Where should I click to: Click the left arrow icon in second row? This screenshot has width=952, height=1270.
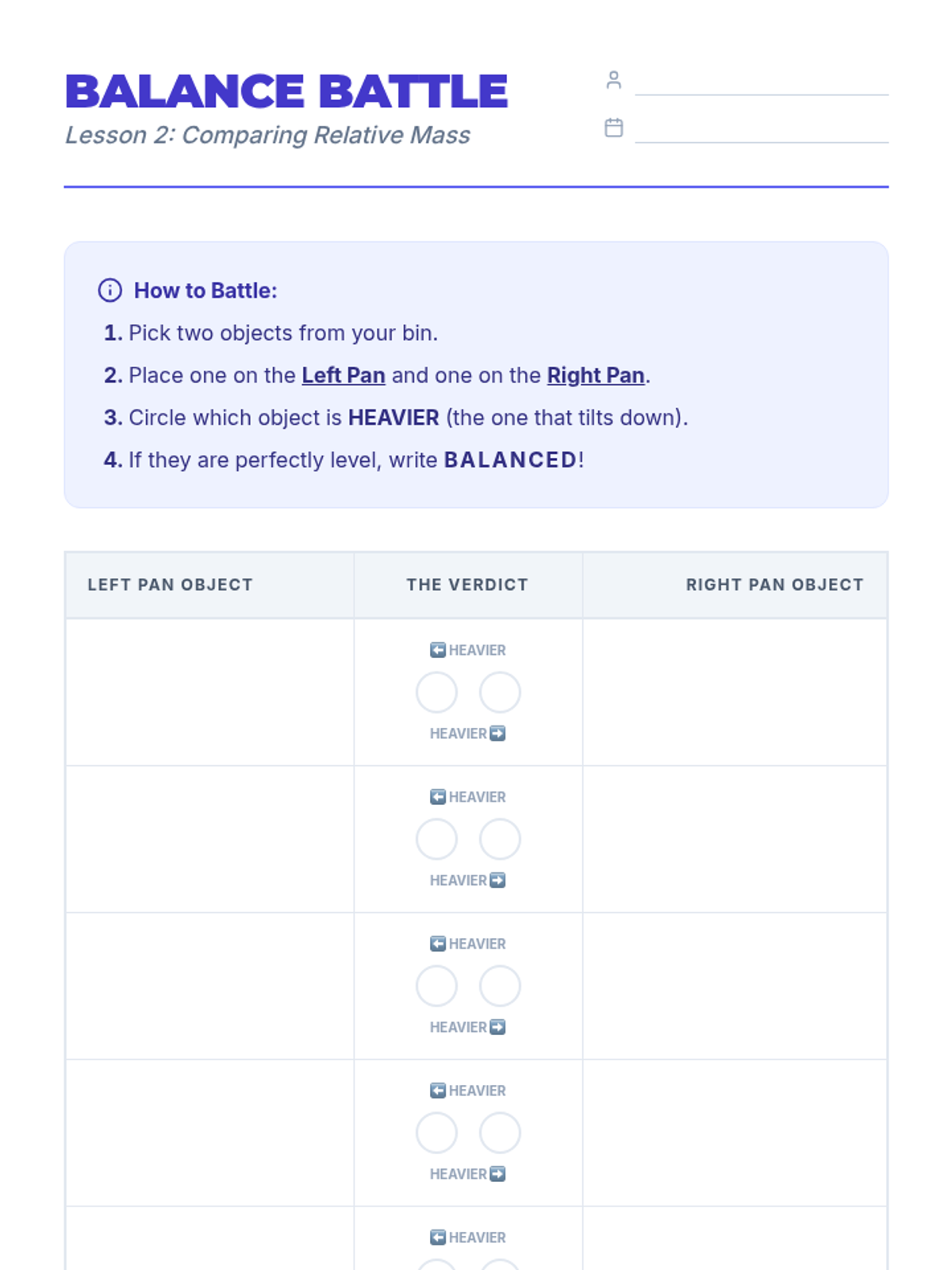point(438,797)
